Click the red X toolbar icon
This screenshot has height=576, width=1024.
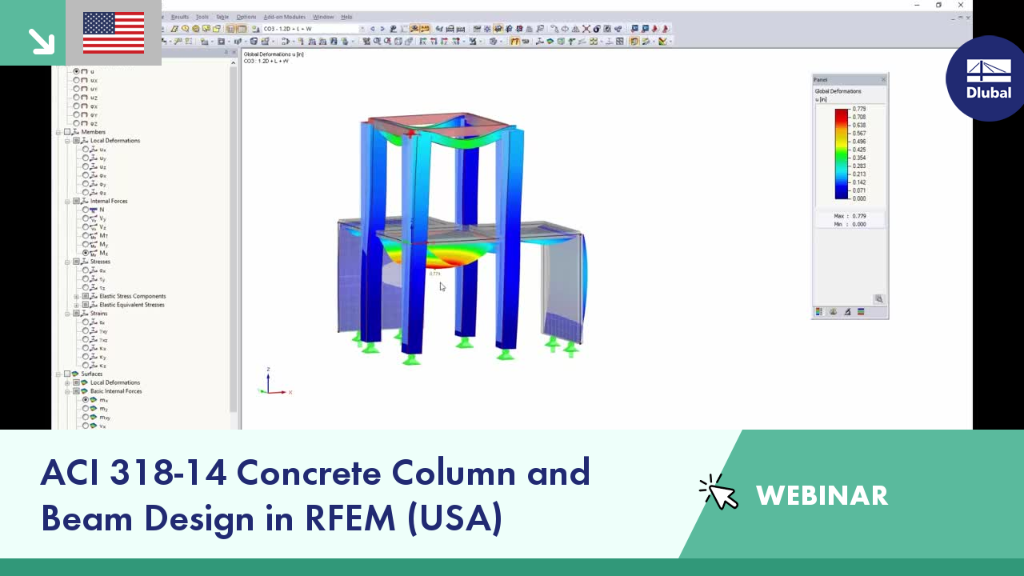tap(586, 29)
